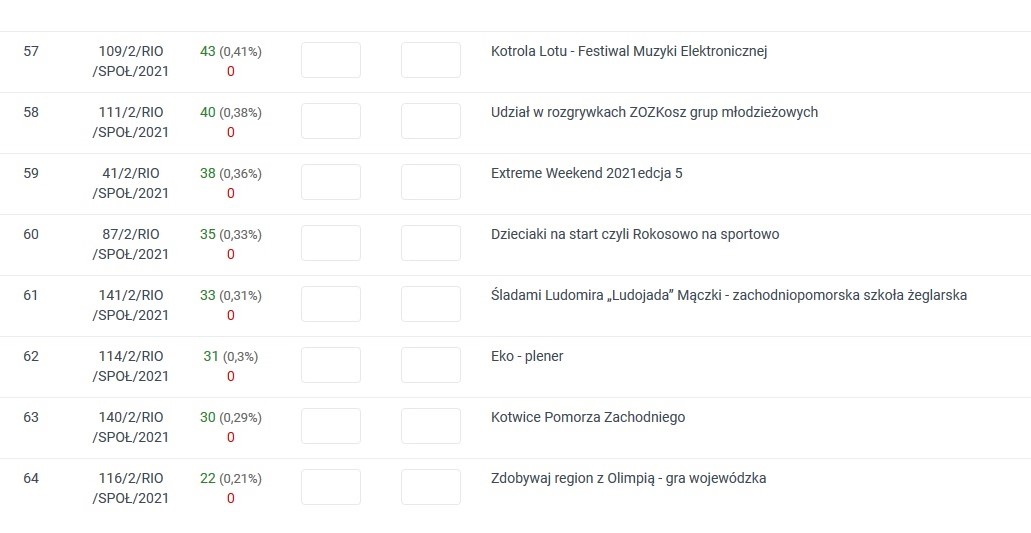Open Kotwice Pomorza Zachodniego project
The image size is (1031, 533).
[x=588, y=417]
